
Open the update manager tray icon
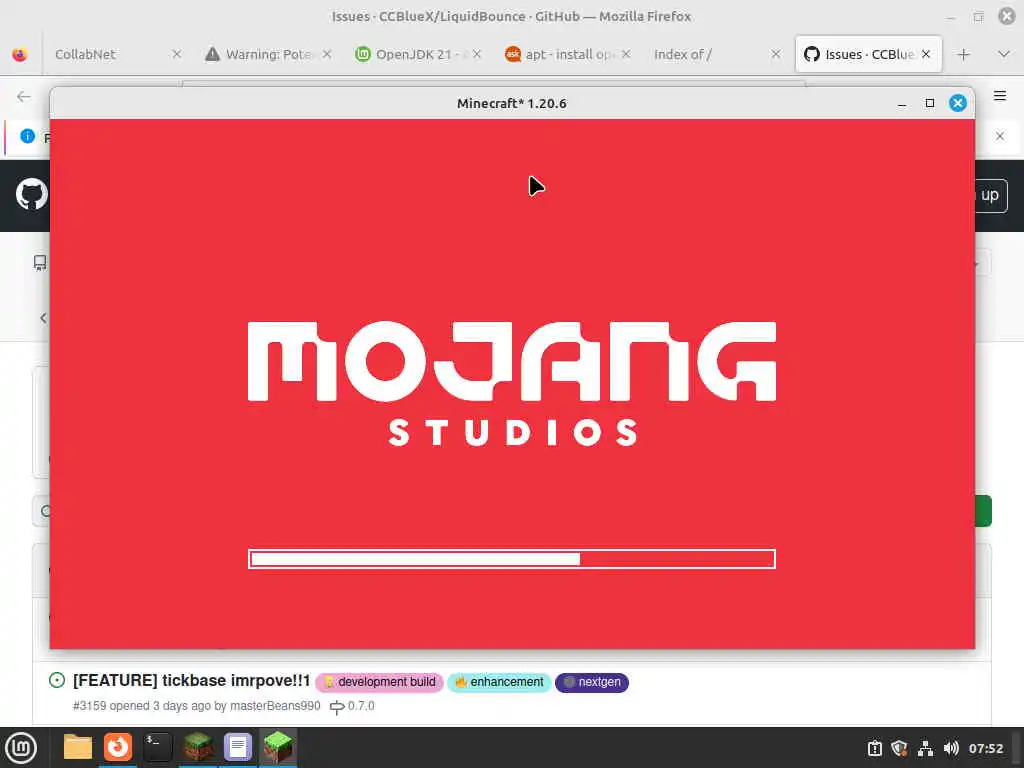[x=874, y=748]
